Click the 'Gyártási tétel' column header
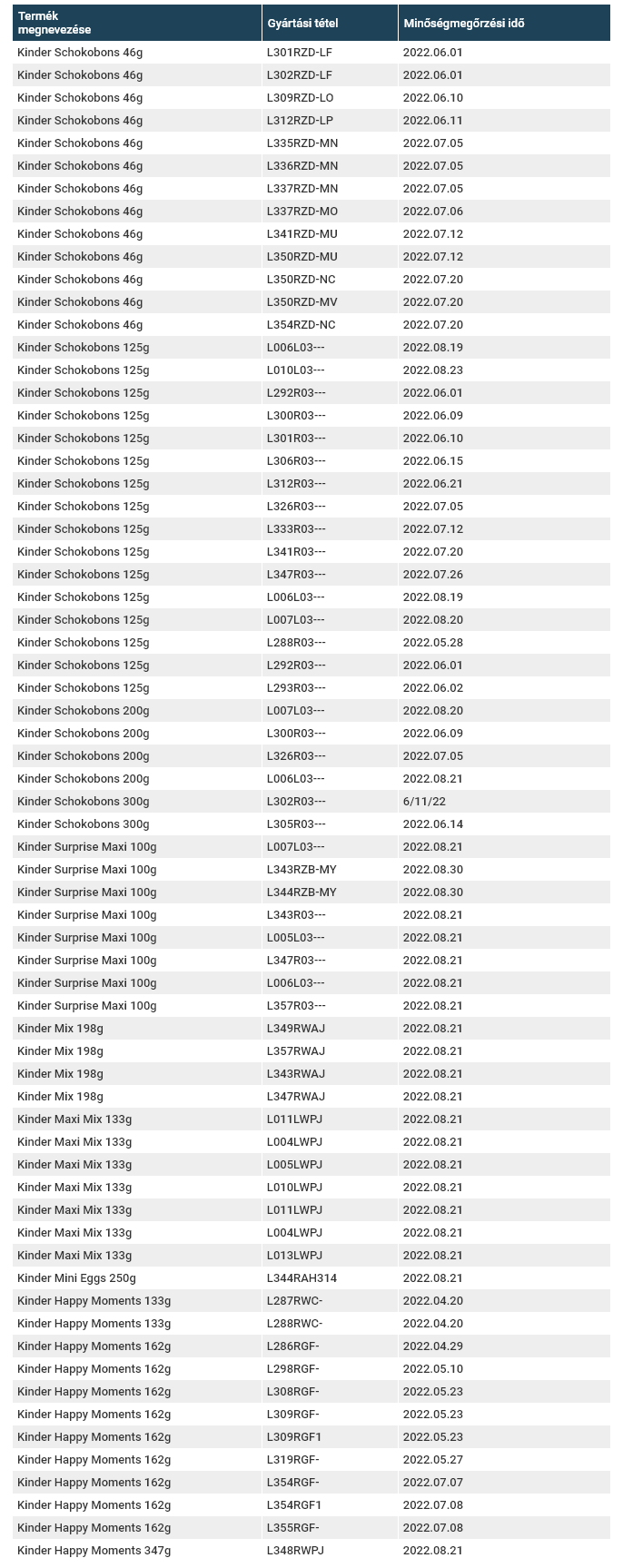This screenshot has height=1568, width=623. coord(302,23)
